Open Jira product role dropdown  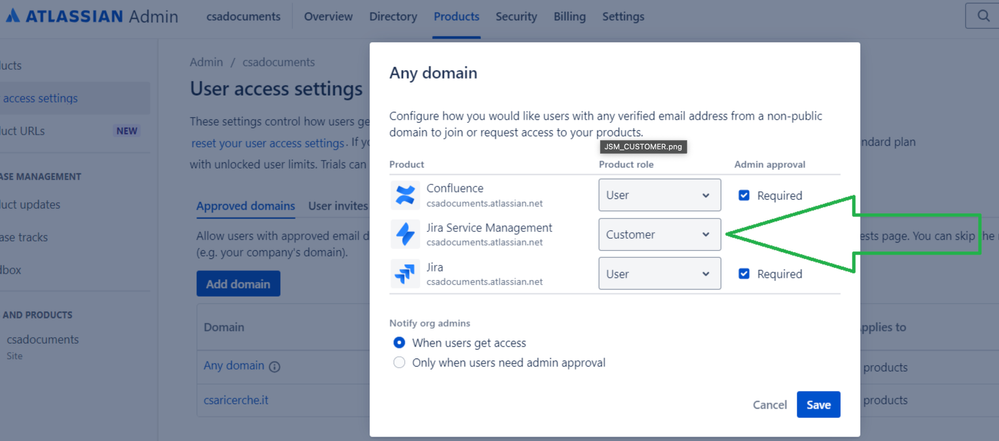pyautogui.click(x=659, y=274)
